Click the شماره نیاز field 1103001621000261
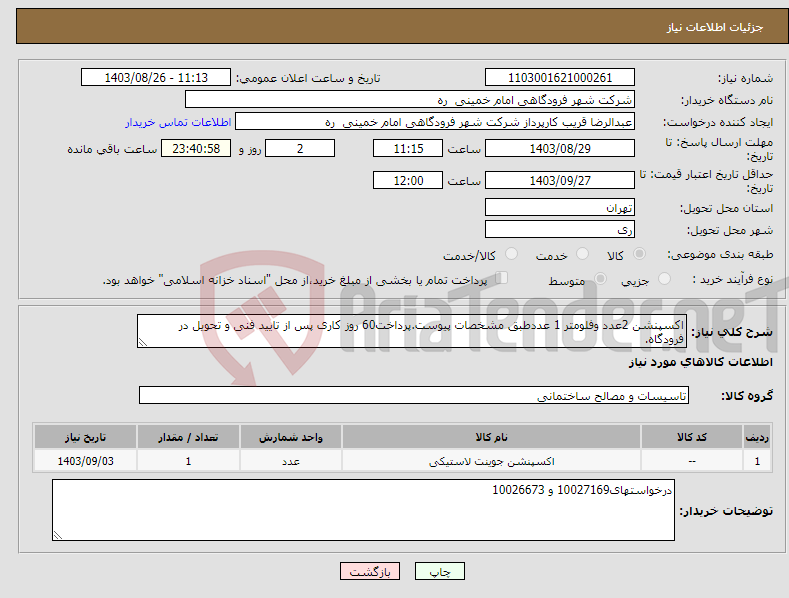 tap(560, 78)
